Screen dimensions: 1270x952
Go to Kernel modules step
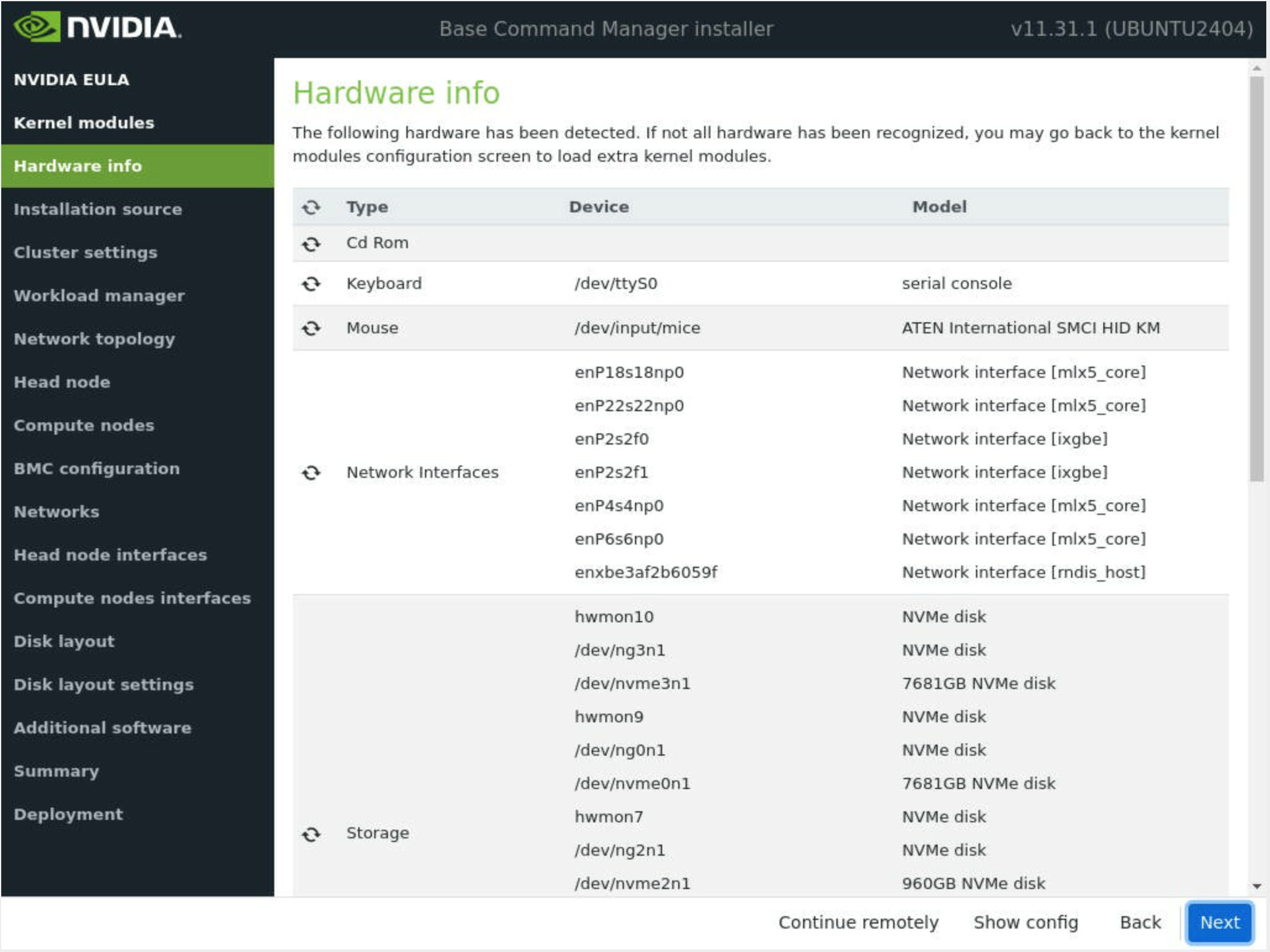84,123
